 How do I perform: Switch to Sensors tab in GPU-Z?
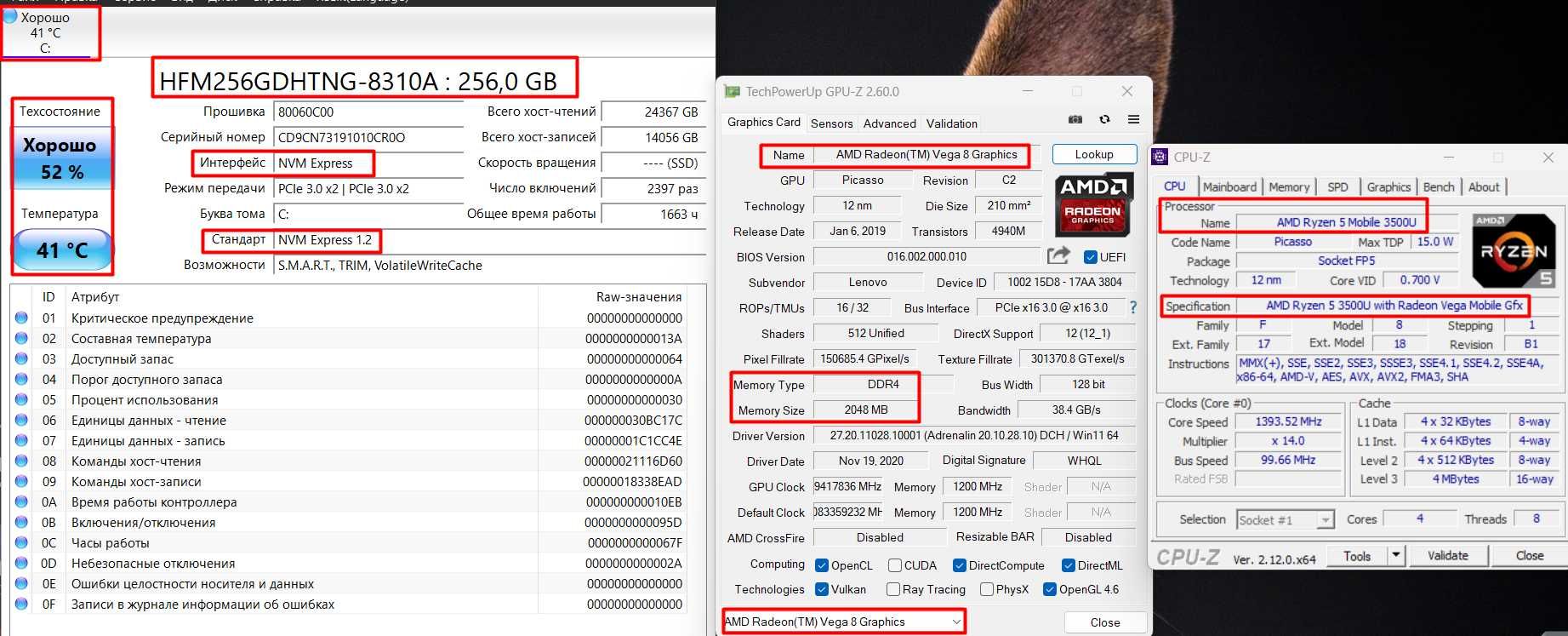click(831, 123)
